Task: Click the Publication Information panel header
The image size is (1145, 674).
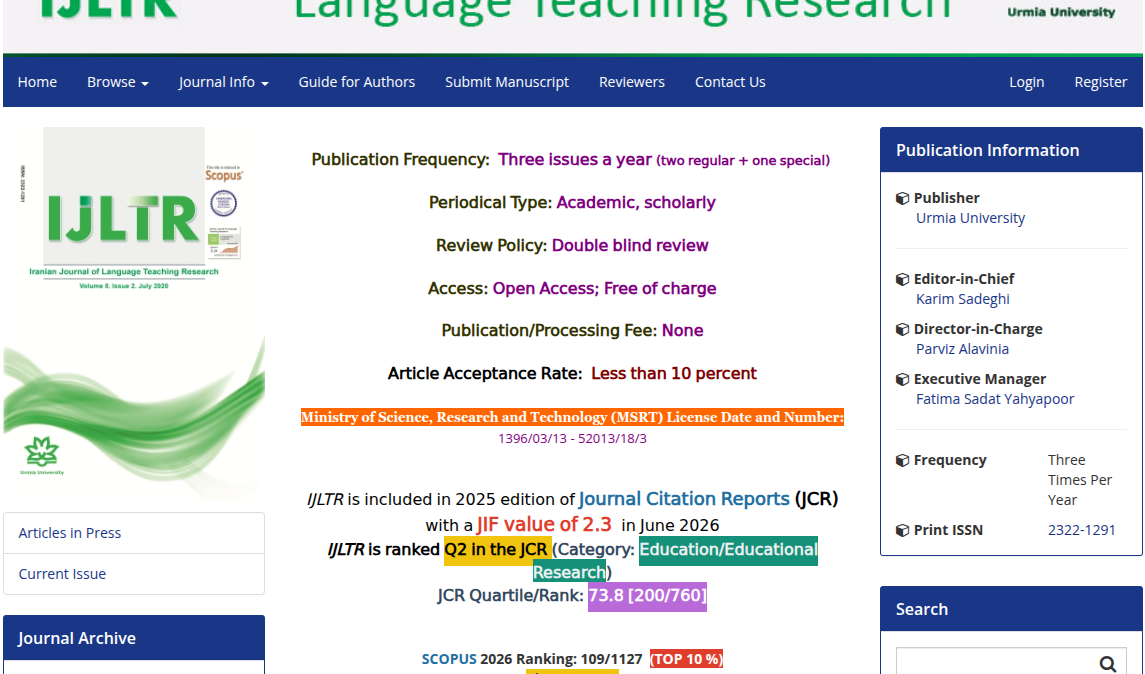Action: coord(1011,150)
